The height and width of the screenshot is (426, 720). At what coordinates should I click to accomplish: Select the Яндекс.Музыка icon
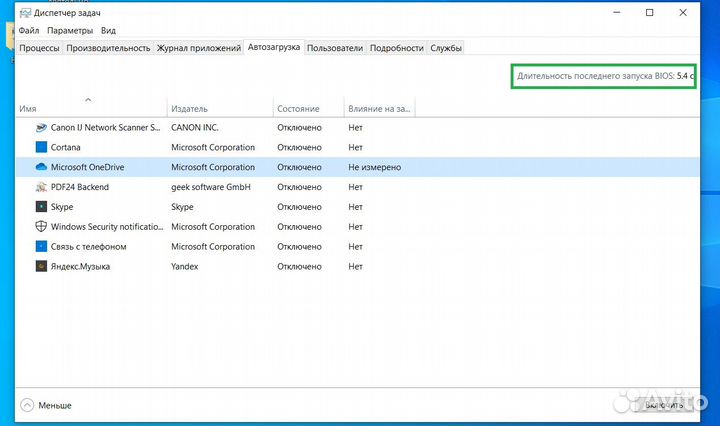(41, 267)
